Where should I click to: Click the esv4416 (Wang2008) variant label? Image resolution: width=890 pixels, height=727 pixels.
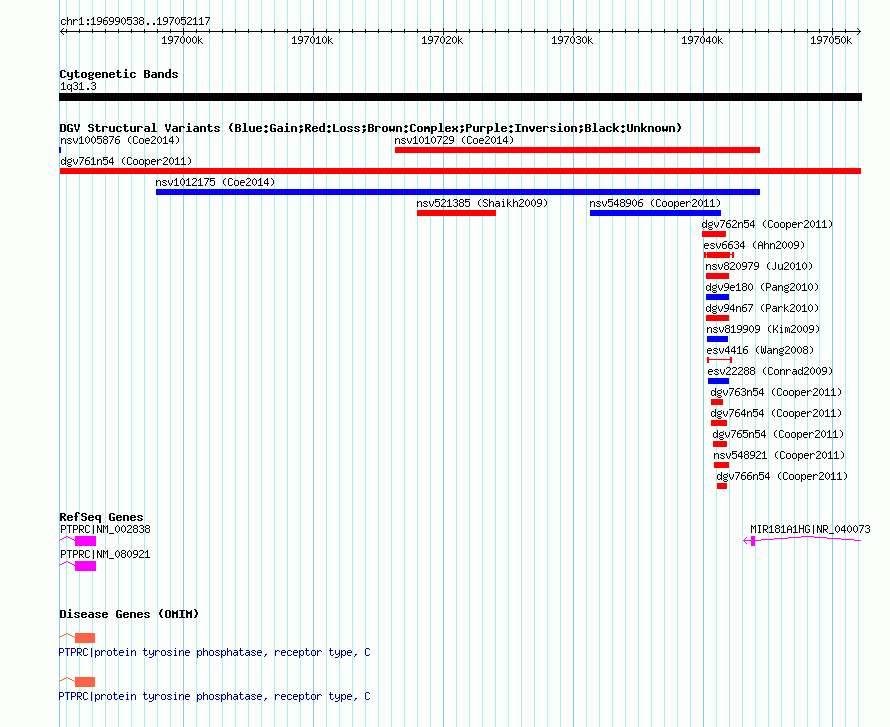pos(760,350)
